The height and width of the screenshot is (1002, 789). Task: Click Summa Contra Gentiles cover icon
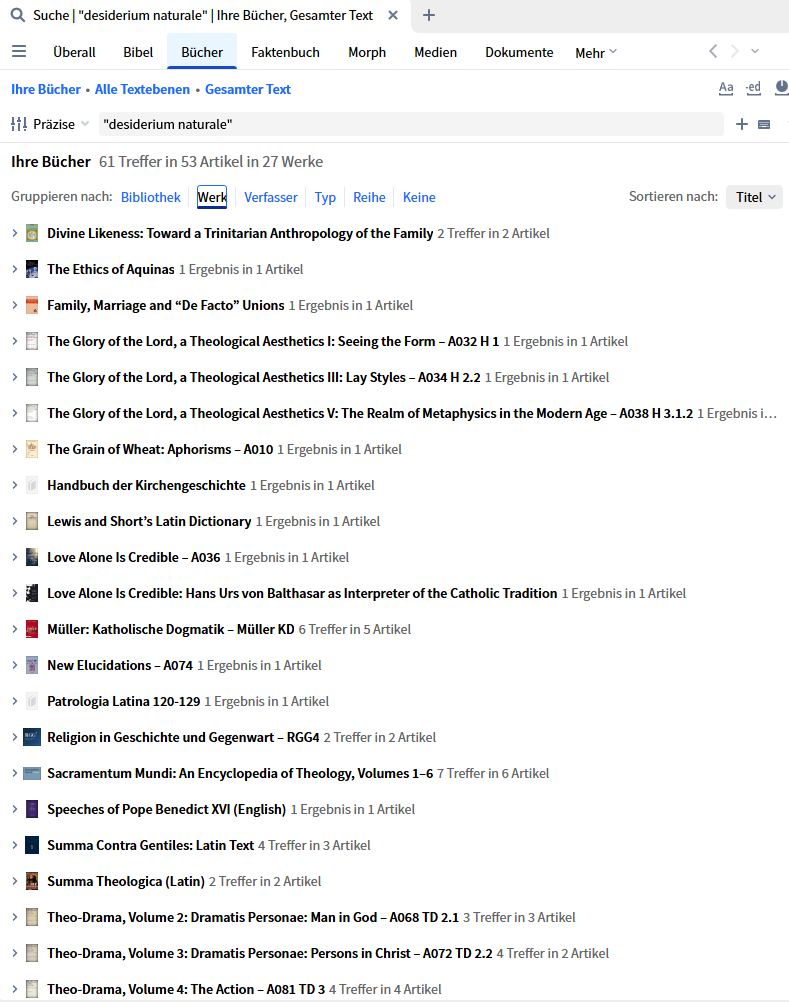[x=32, y=845]
